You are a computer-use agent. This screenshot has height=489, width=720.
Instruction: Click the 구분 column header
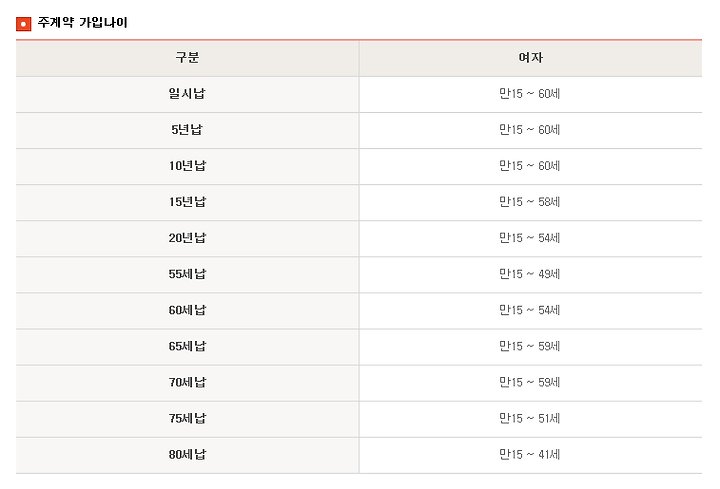pyautogui.click(x=187, y=57)
